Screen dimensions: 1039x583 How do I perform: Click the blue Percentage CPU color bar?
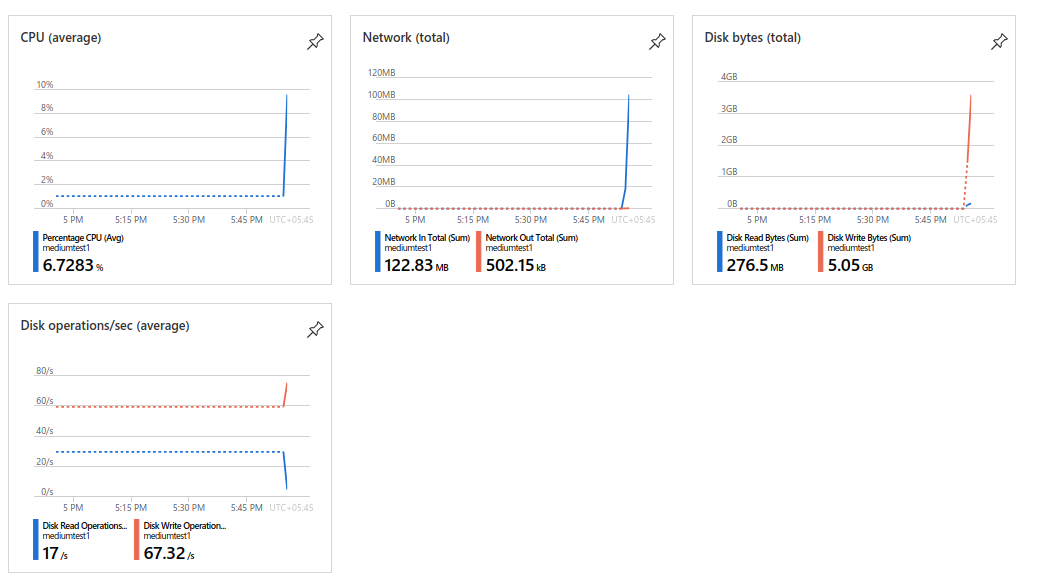(36, 252)
